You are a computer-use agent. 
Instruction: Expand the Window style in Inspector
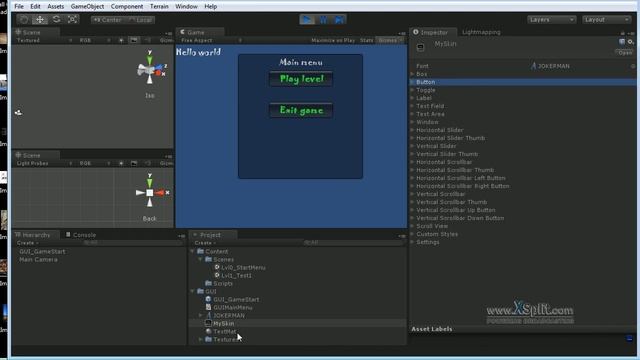tap(412, 122)
